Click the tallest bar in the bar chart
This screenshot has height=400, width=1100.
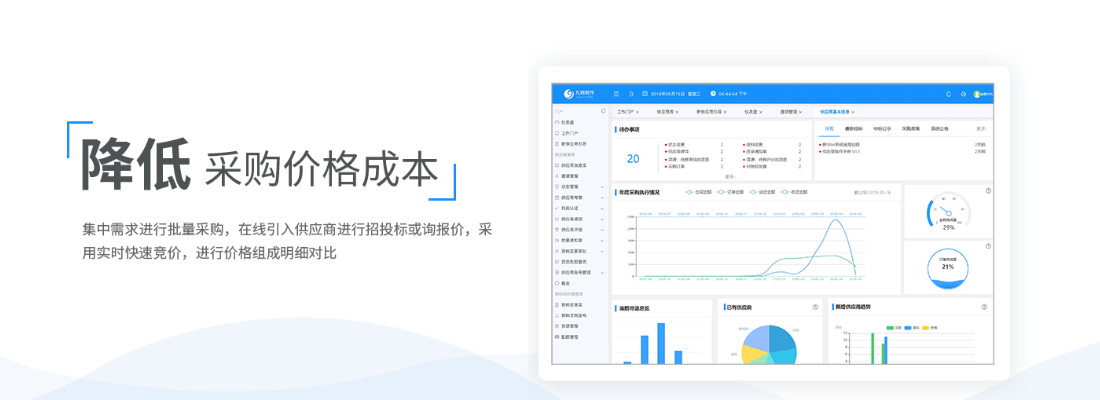click(x=661, y=343)
